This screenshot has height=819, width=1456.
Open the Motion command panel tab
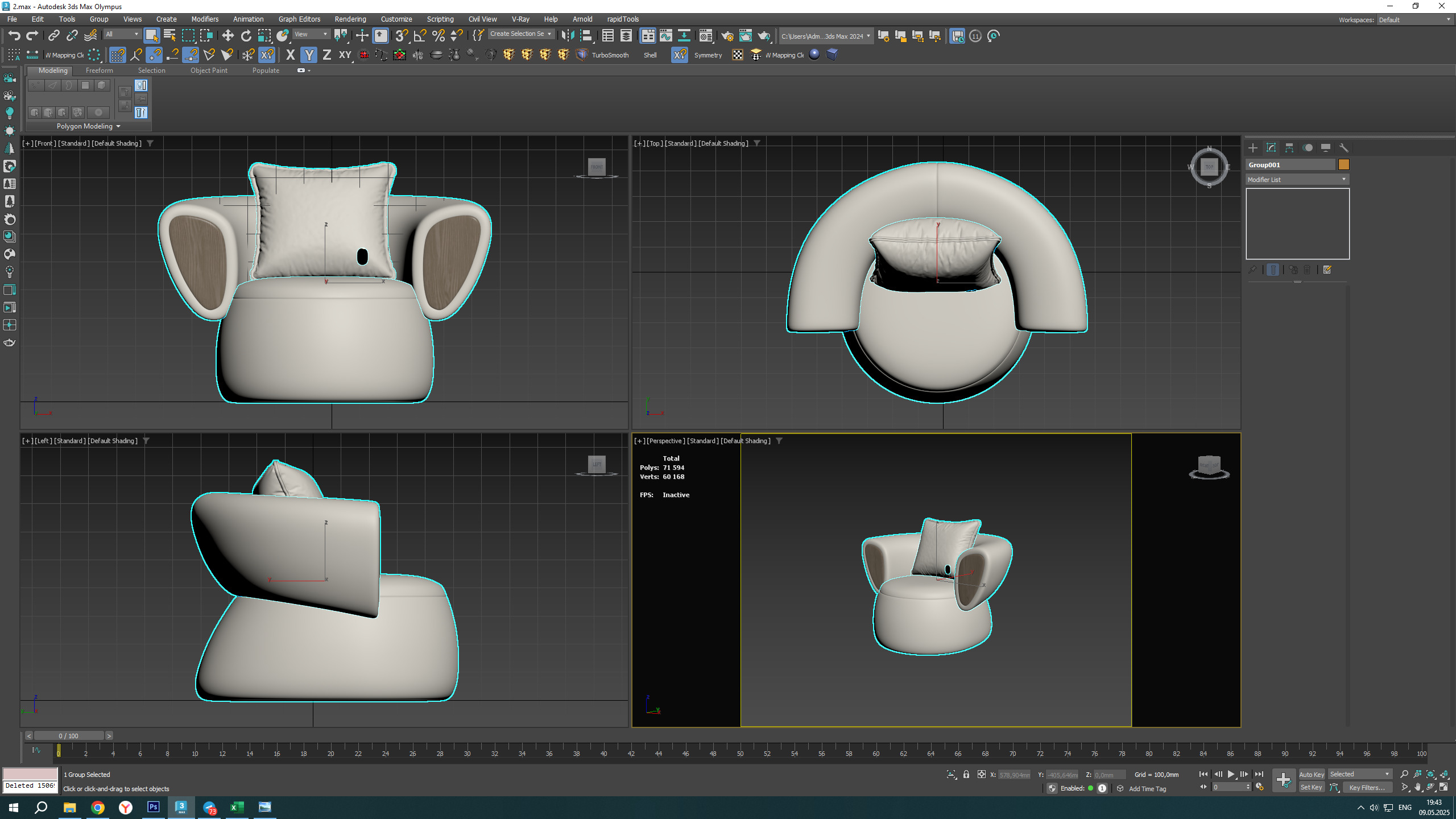coord(1307,148)
